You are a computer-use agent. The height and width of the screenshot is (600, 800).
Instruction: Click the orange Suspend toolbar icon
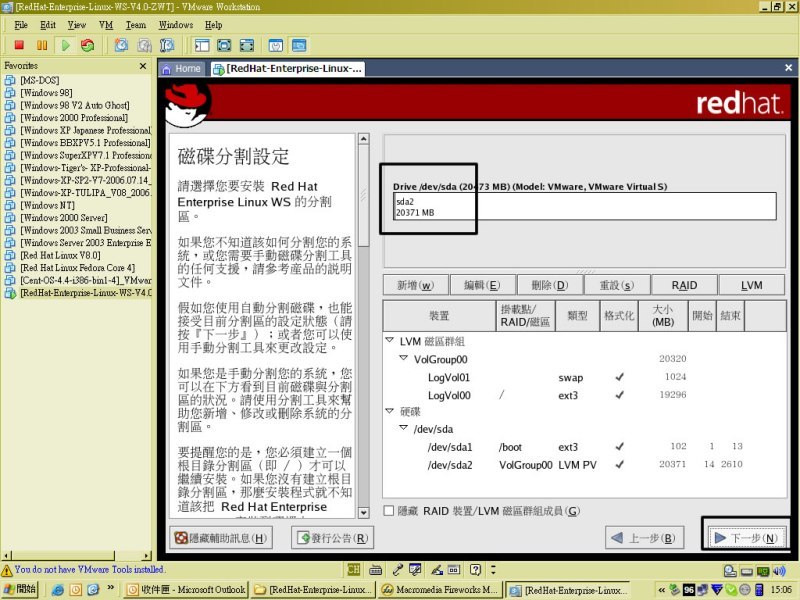tap(42, 45)
